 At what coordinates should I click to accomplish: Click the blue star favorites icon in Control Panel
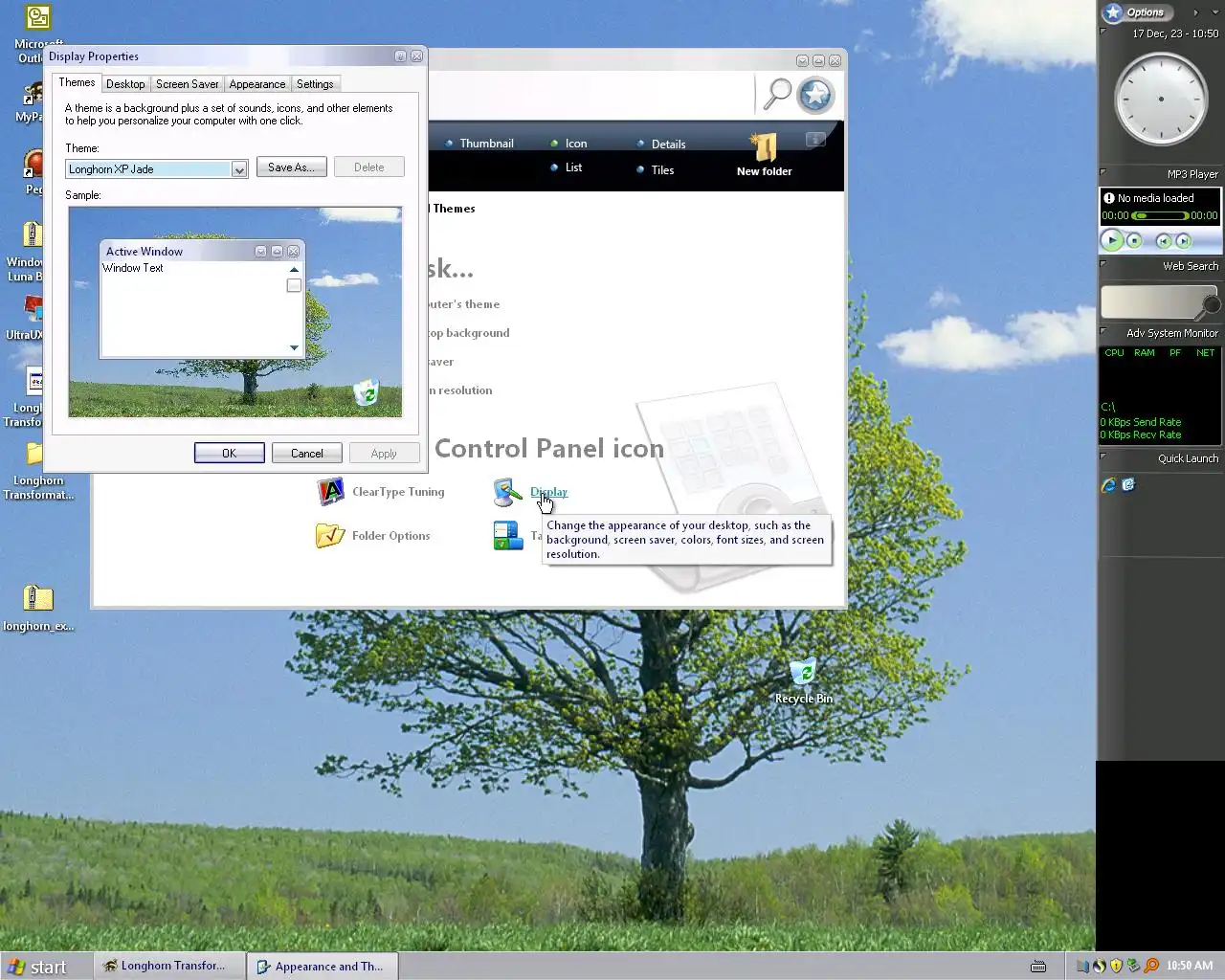point(815,95)
